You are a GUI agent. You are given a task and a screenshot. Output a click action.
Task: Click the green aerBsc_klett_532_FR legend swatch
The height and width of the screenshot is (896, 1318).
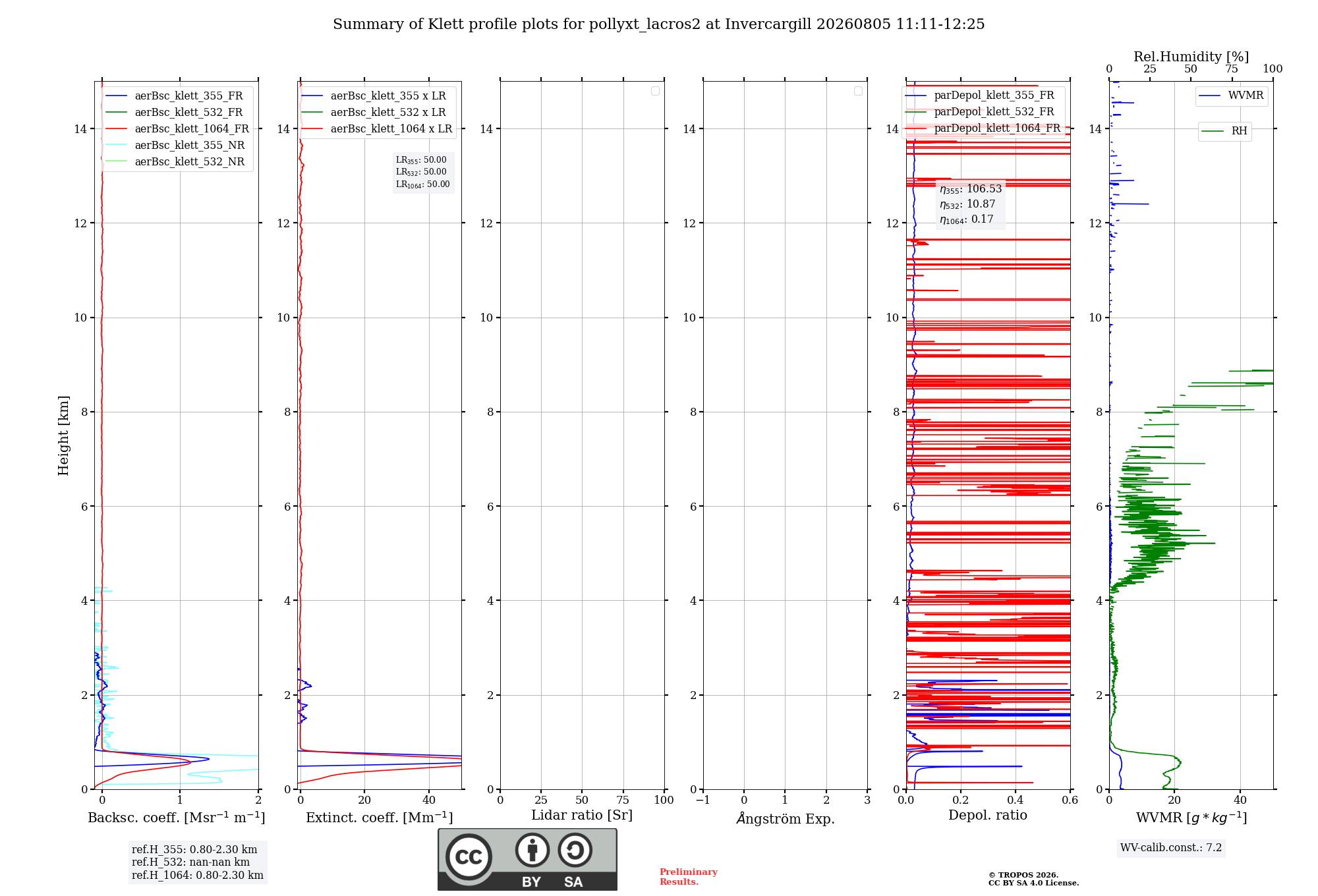coord(116,112)
